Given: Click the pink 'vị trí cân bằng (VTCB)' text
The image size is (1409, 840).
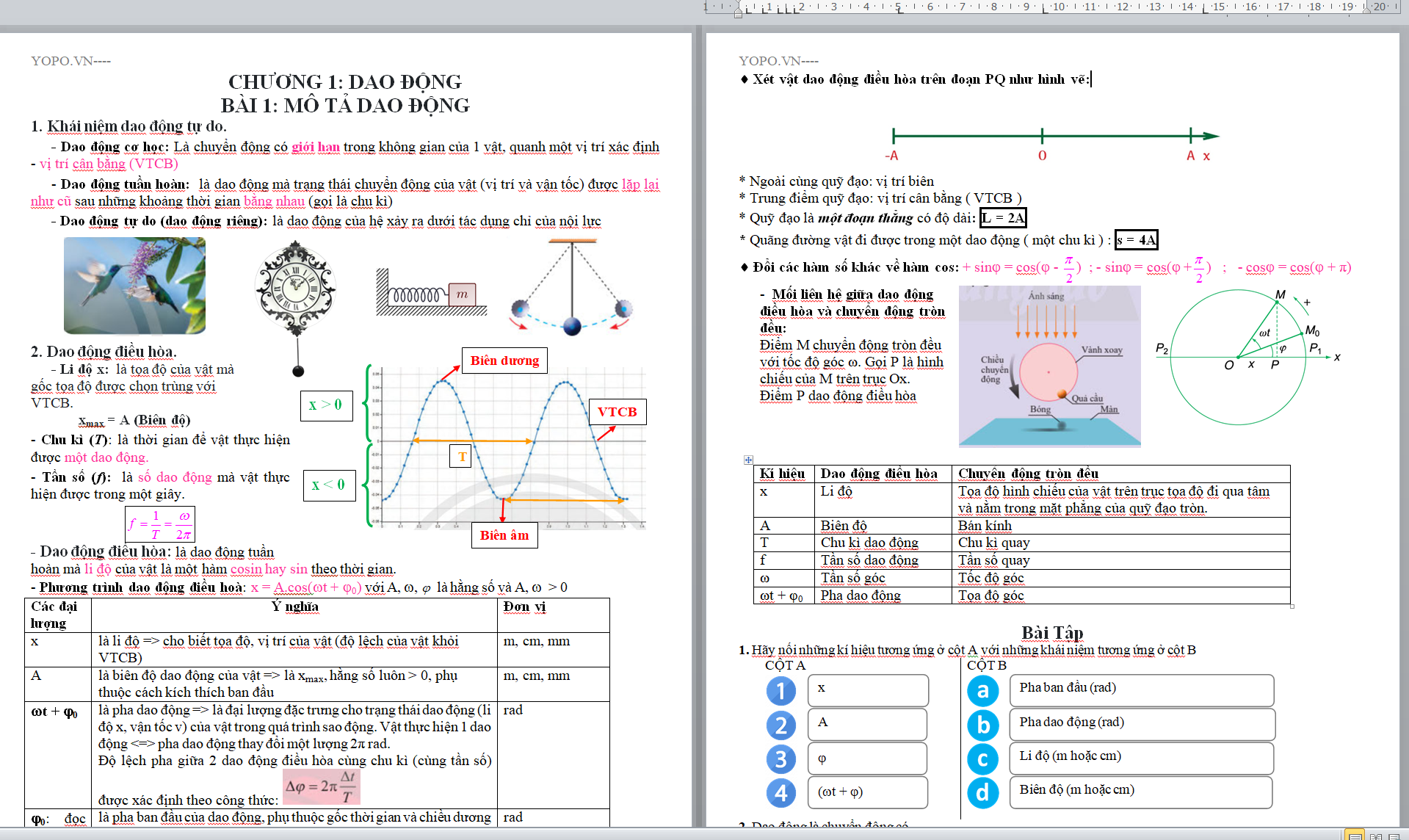Looking at the screenshot, I should (x=109, y=164).
